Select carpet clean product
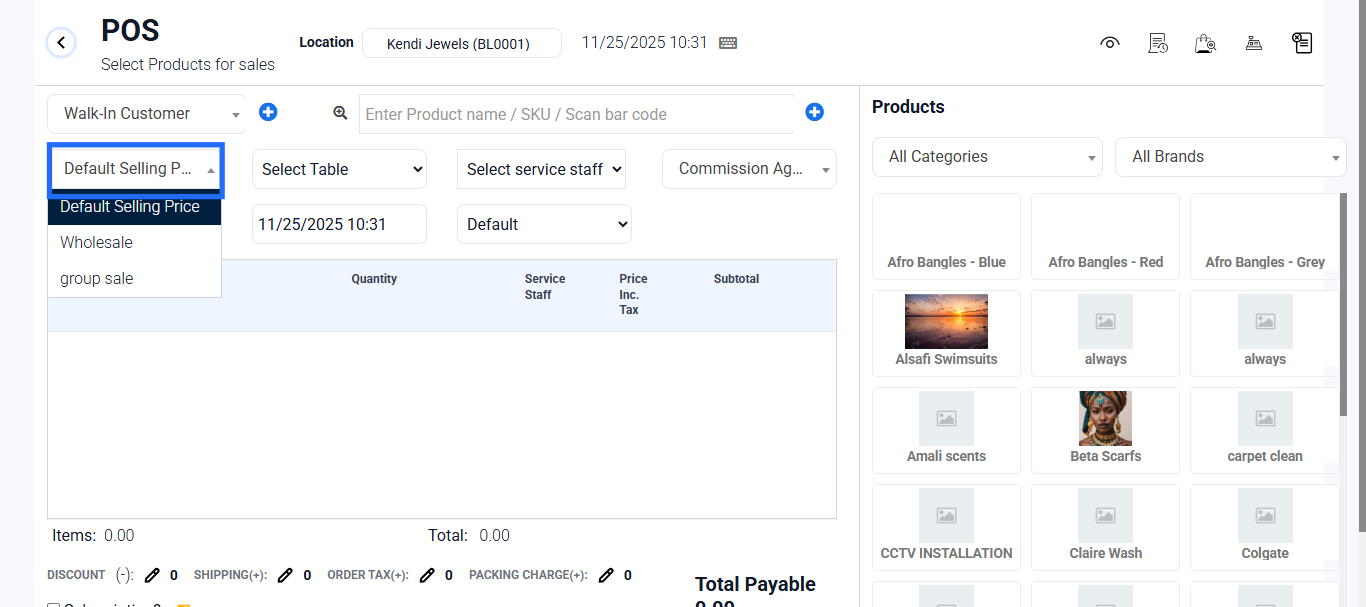 [1264, 430]
